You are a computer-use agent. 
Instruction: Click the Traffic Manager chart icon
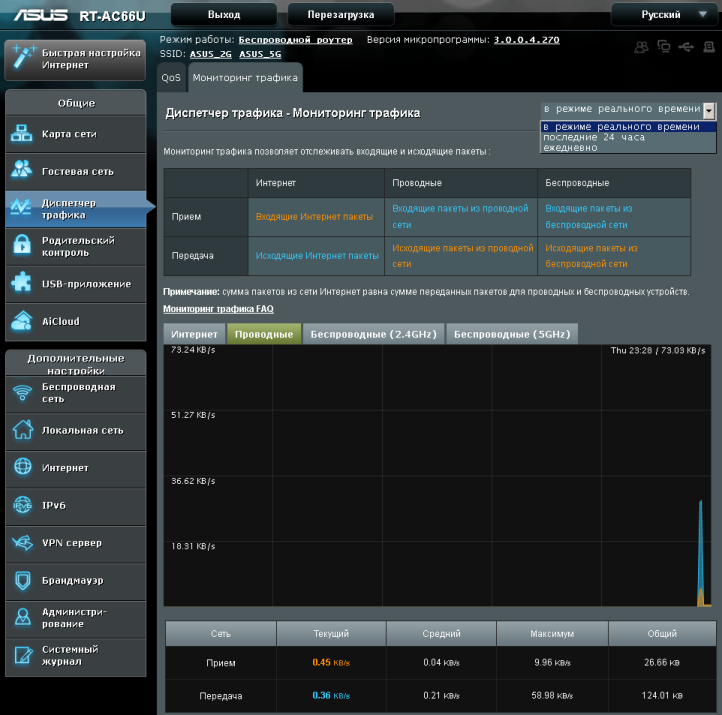coord(21,208)
